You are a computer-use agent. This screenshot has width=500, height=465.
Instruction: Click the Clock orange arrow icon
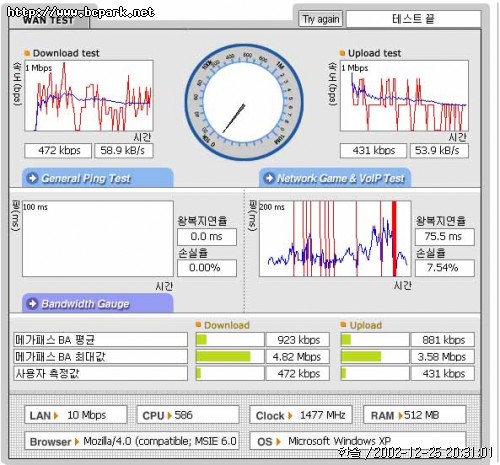pos(290,416)
